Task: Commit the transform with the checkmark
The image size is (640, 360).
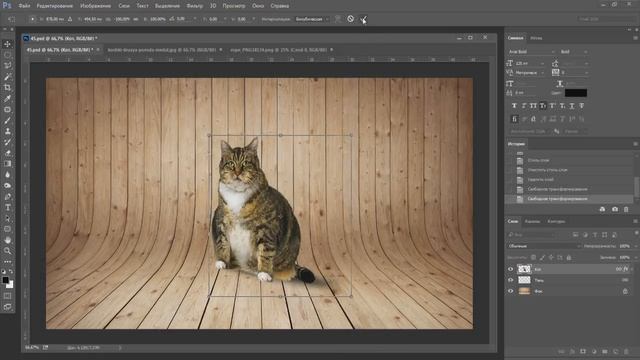Action: point(363,19)
